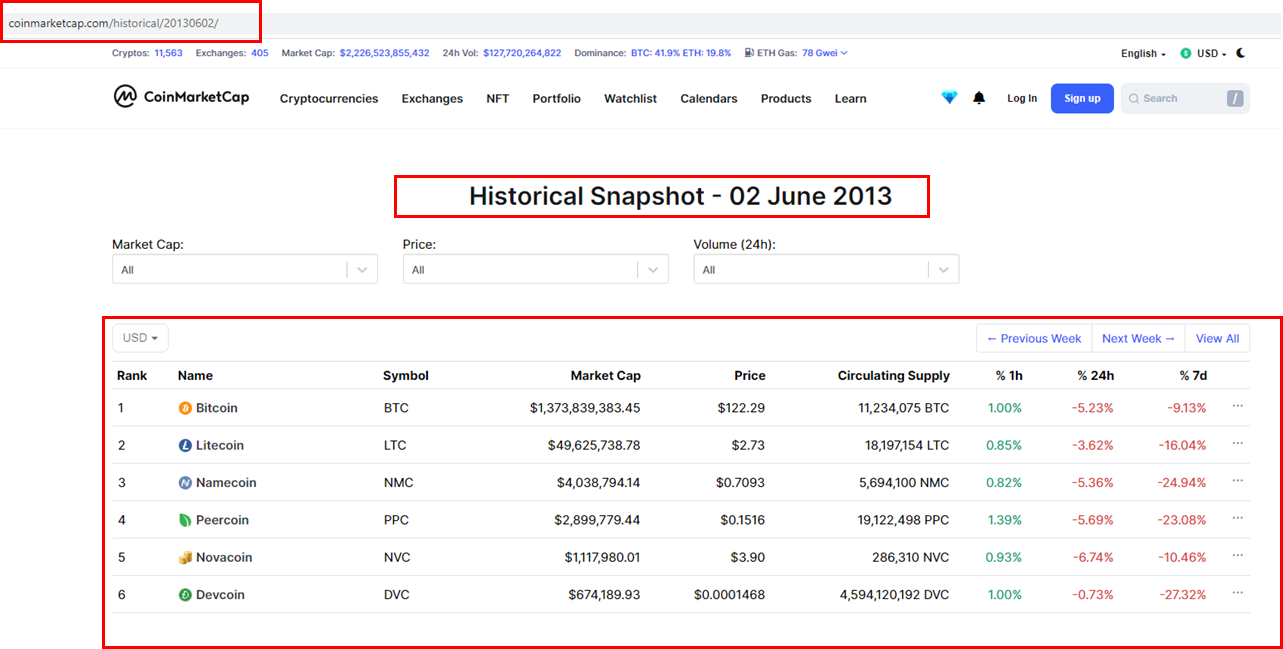This screenshot has height=649, width=1283.
Task: Click the ETH Gas pump icon
Action: coord(749,53)
